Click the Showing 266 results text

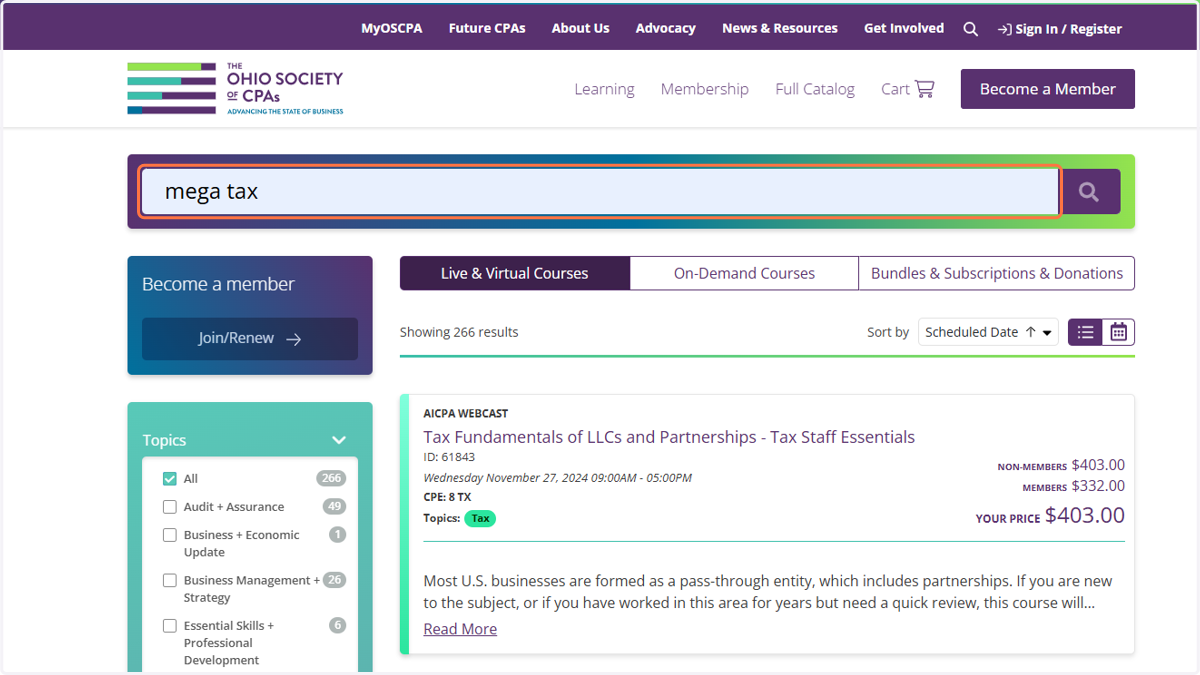(459, 332)
